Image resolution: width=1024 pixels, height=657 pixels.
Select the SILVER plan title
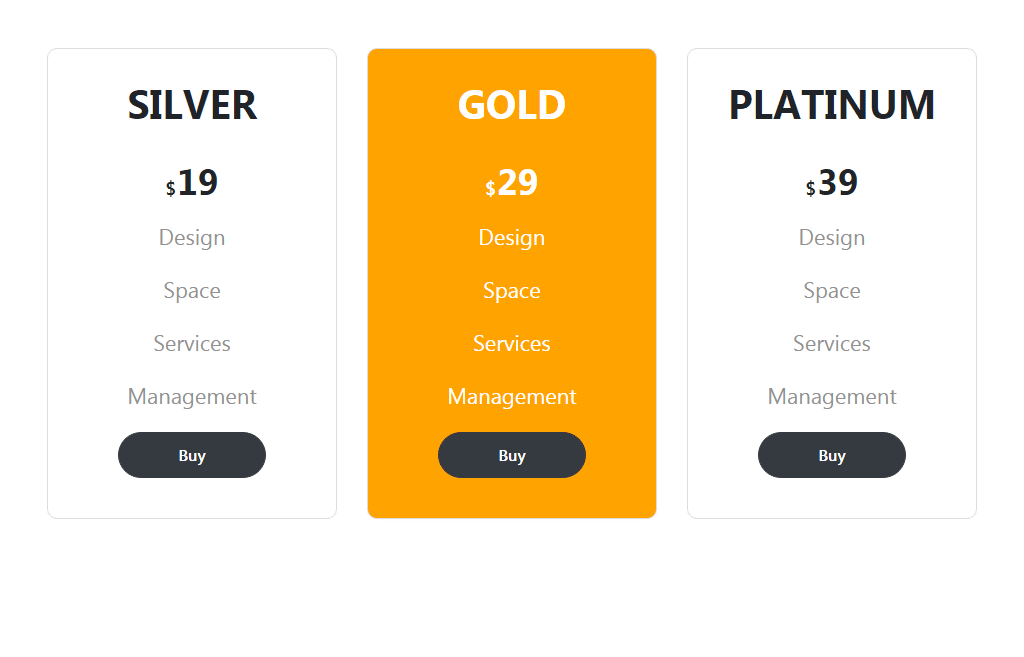click(192, 104)
